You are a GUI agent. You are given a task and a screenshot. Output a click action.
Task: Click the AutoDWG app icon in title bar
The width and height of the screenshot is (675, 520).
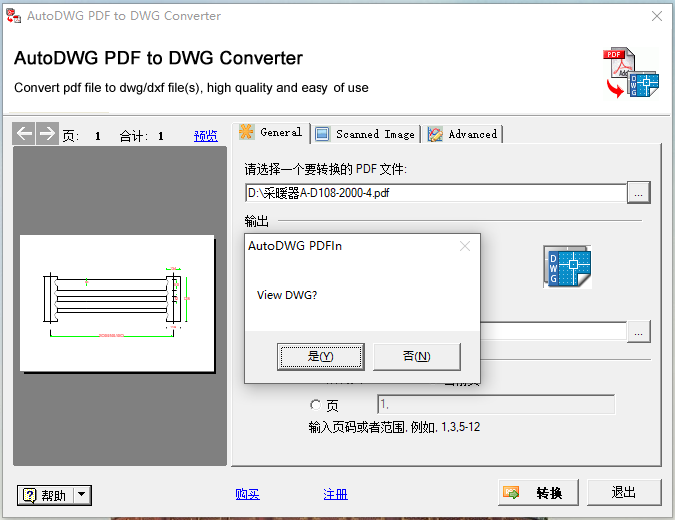pos(13,15)
